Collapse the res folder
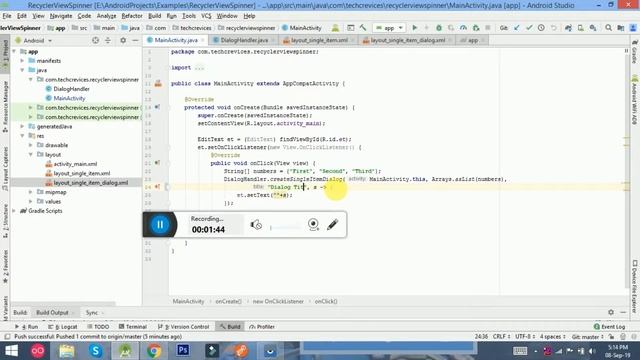This screenshot has width=640, height=360. (22, 136)
